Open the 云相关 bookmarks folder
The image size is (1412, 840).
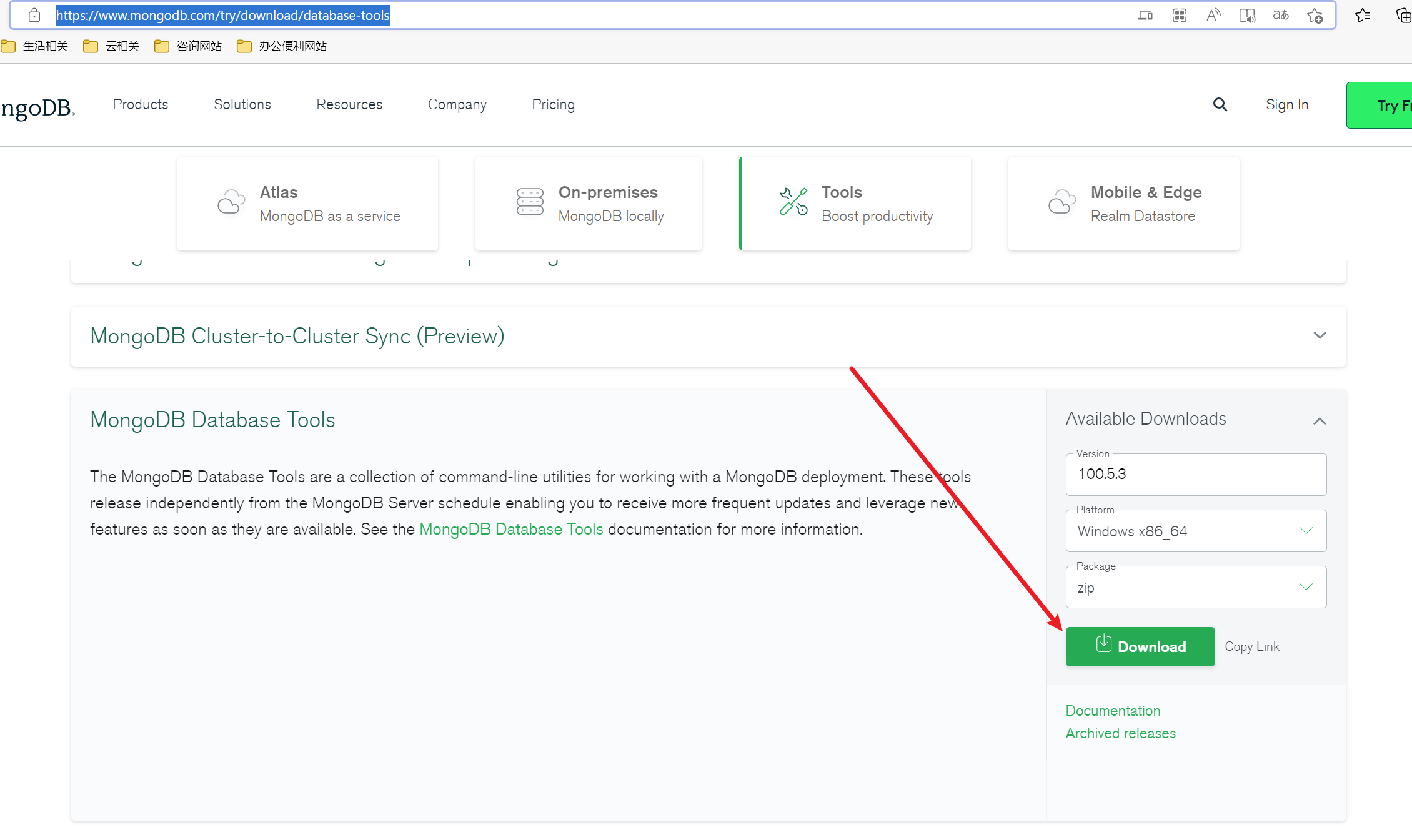[112, 46]
